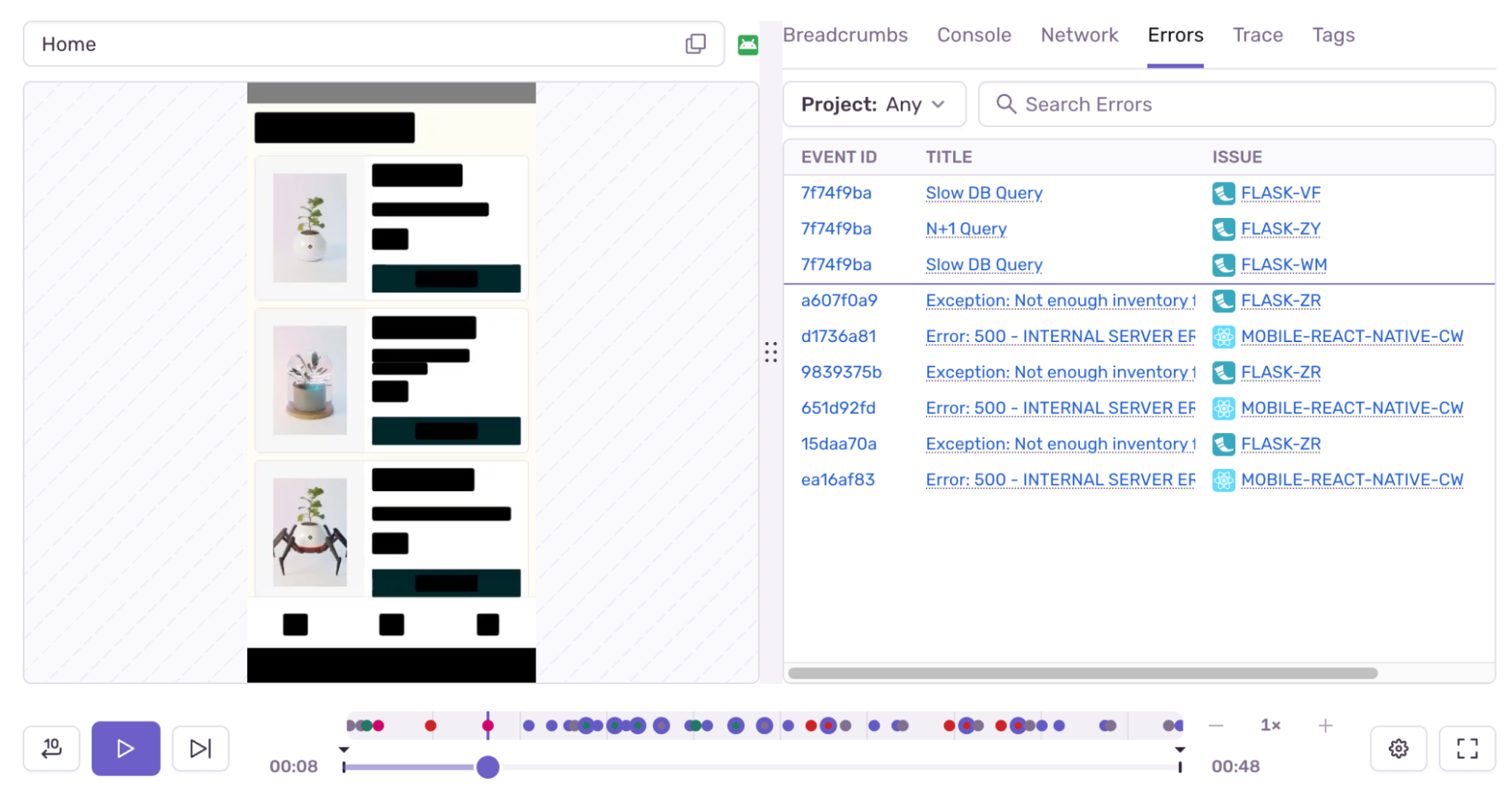This screenshot has width=1512, height=803.
Task: Click the green Android platform icon
Action: coord(747,44)
